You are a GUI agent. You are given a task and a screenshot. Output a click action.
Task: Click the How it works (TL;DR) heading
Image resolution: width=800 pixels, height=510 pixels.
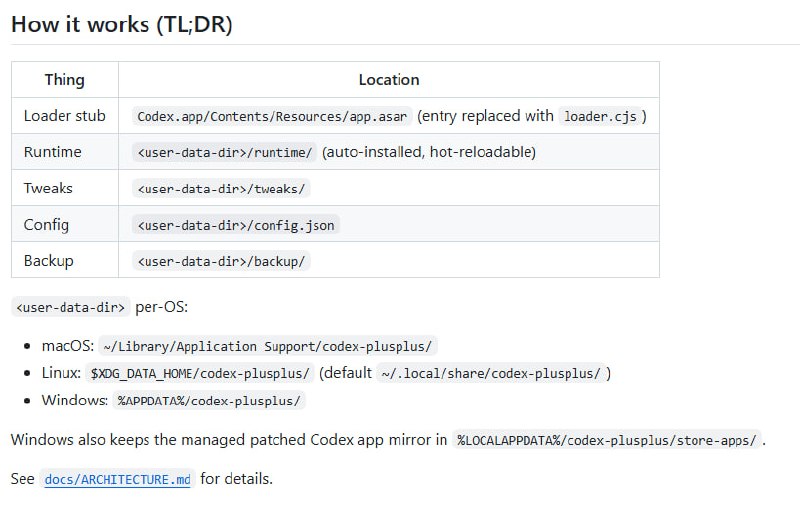tap(121, 24)
